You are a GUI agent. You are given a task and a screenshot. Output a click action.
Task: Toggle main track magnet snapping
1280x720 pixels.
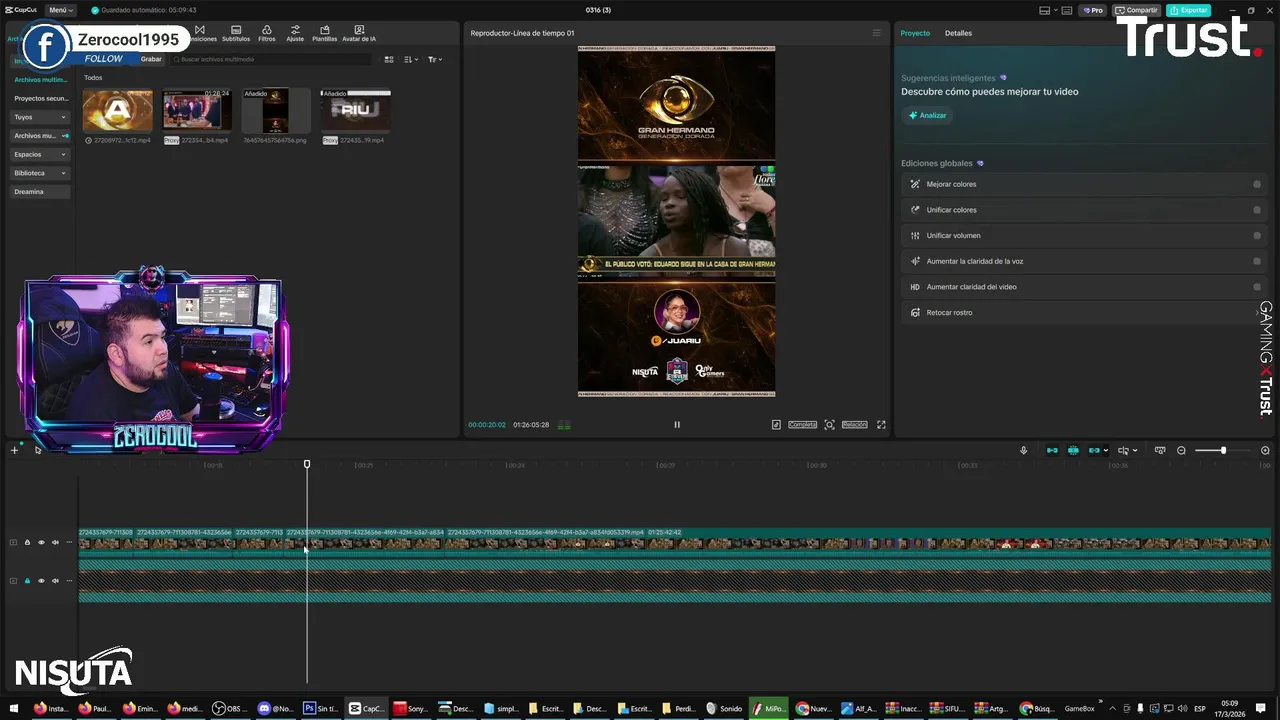point(1052,450)
